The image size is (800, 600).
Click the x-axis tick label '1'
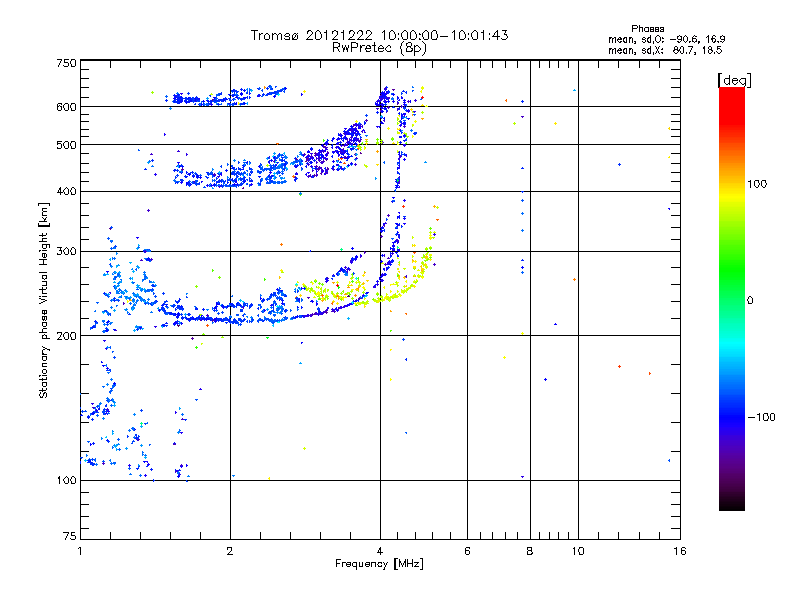click(x=80, y=551)
